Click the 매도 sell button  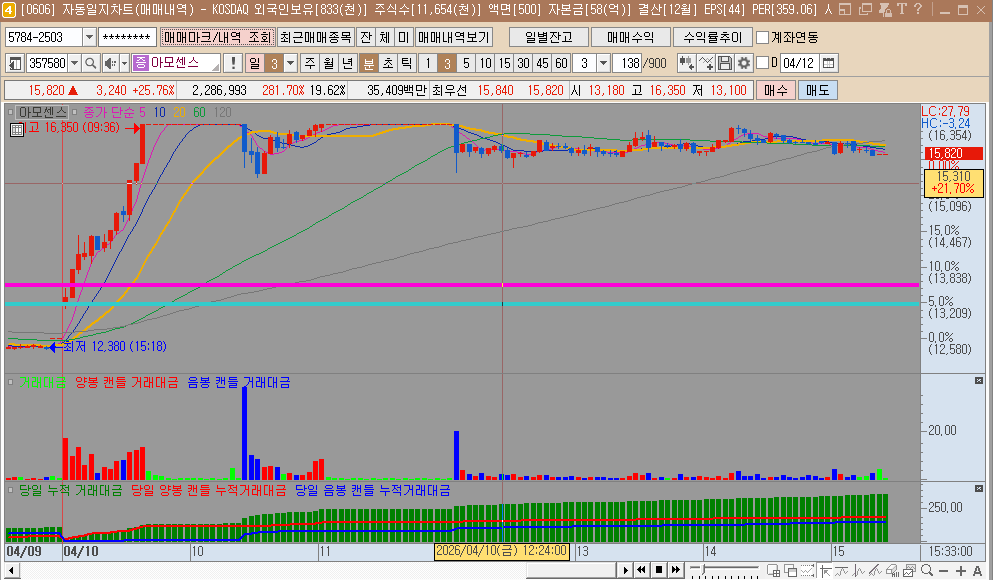pyautogui.click(x=818, y=90)
